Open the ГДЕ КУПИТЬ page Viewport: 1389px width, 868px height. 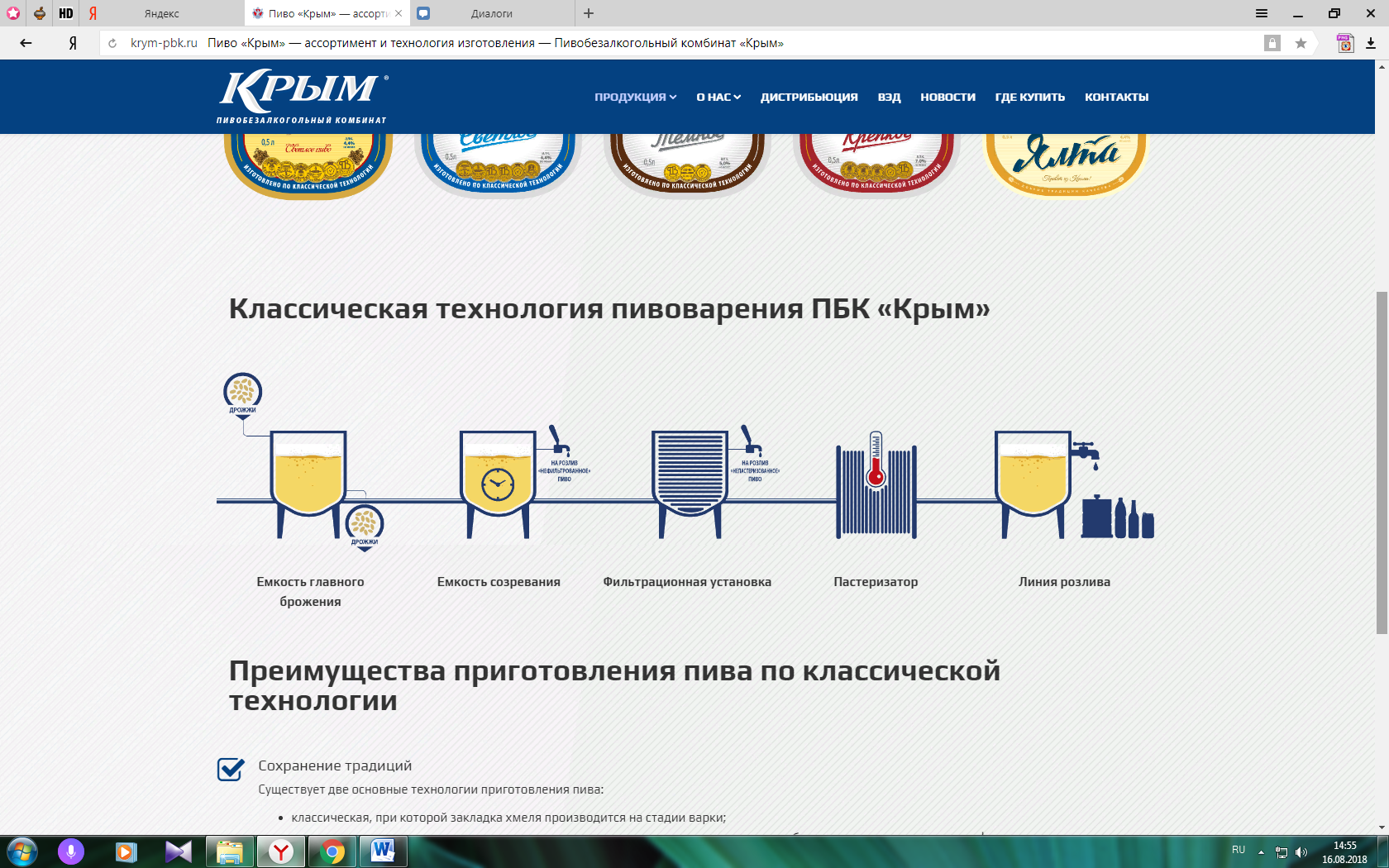pos(1029,97)
